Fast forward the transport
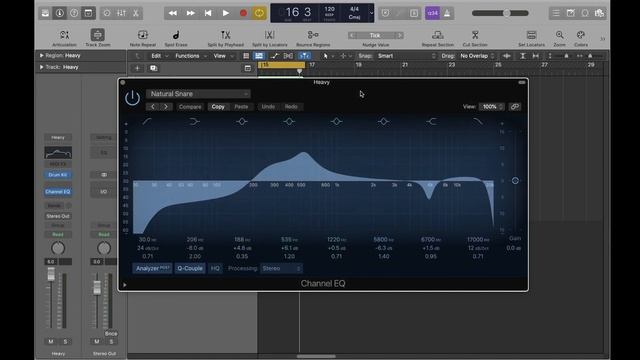Viewport: 640px width, 360px height. coord(190,13)
